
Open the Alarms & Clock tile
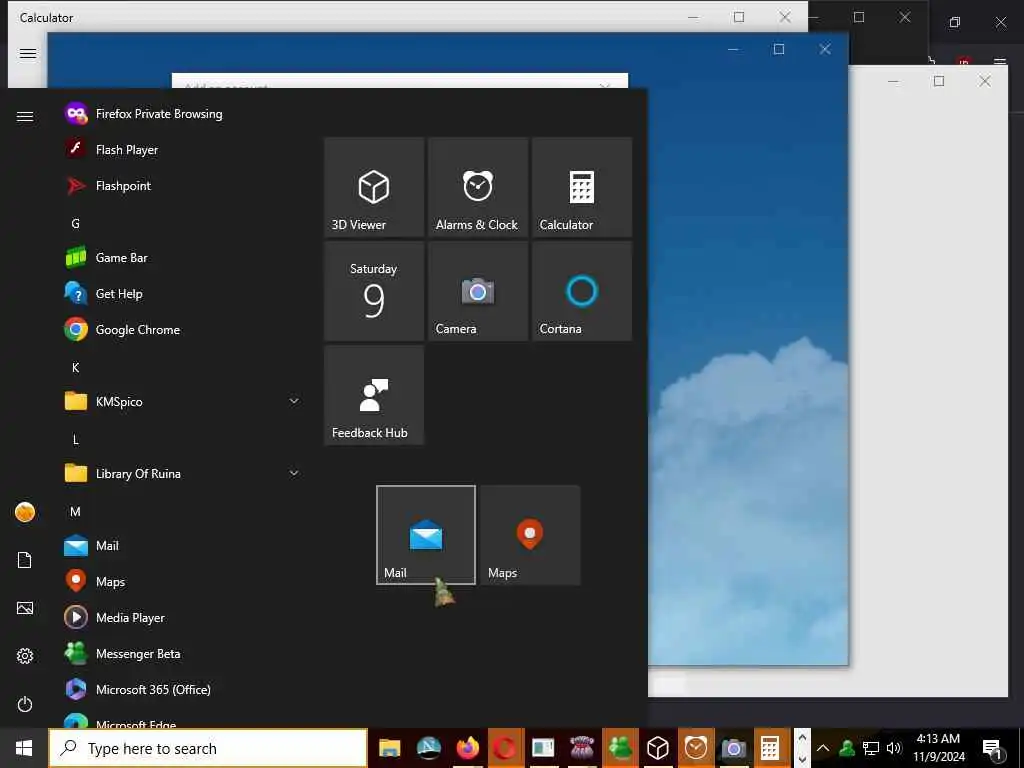[x=478, y=187]
